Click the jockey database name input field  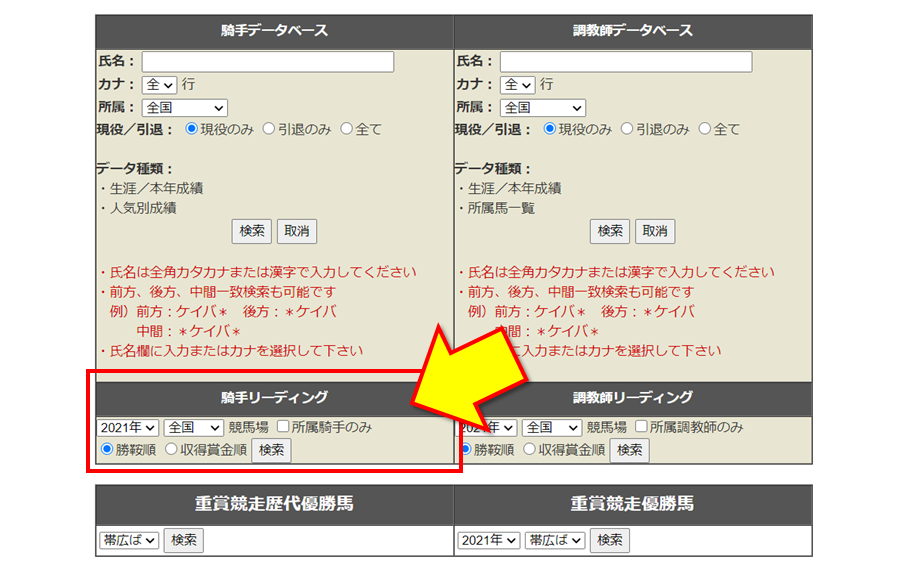(x=267, y=62)
